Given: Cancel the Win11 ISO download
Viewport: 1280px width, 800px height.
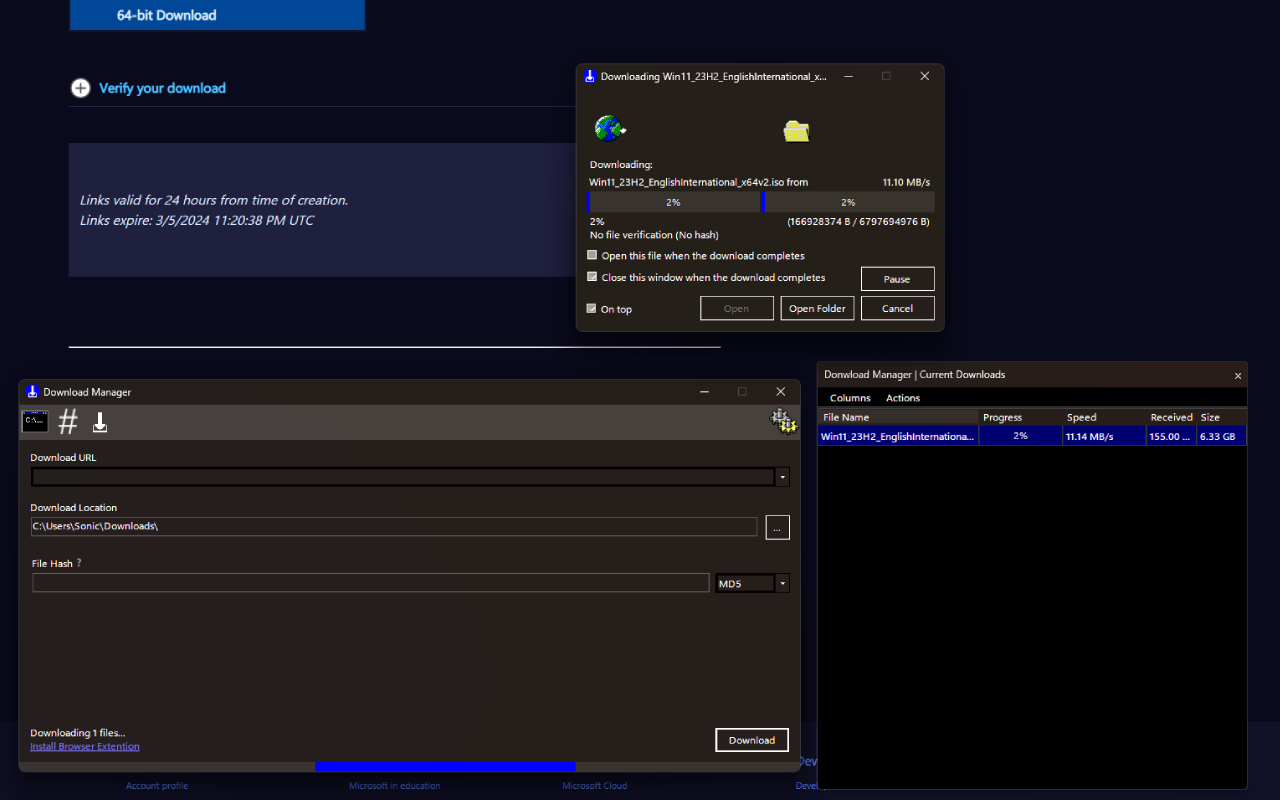Looking at the screenshot, I should [x=897, y=309].
